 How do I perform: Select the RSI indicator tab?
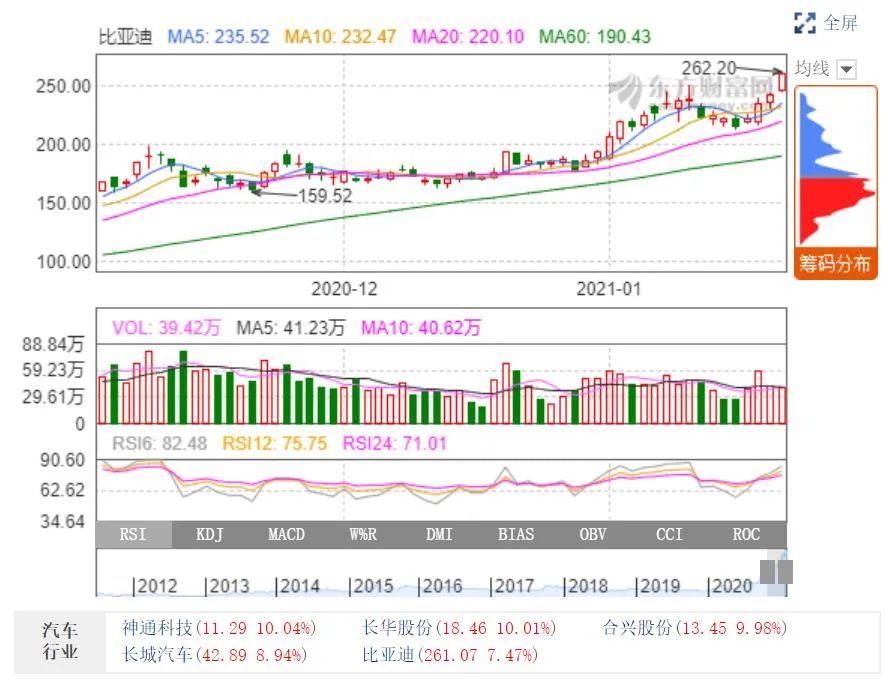pyautogui.click(x=134, y=534)
